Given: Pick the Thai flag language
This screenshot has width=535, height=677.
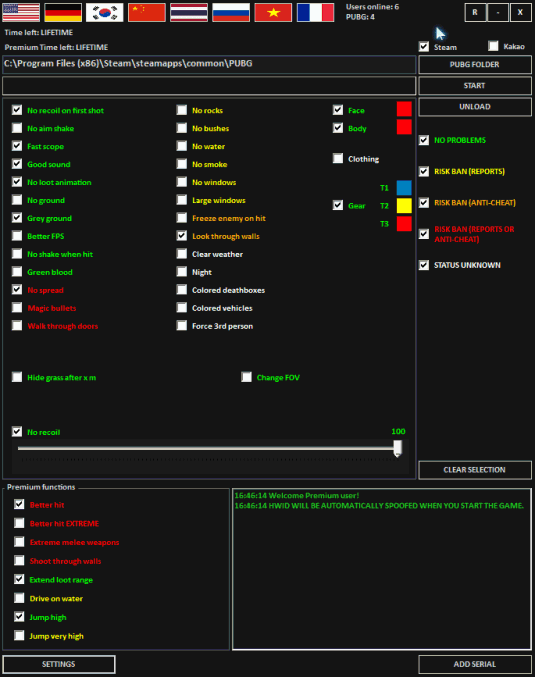Looking at the screenshot, I should pyautogui.click(x=189, y=12).
